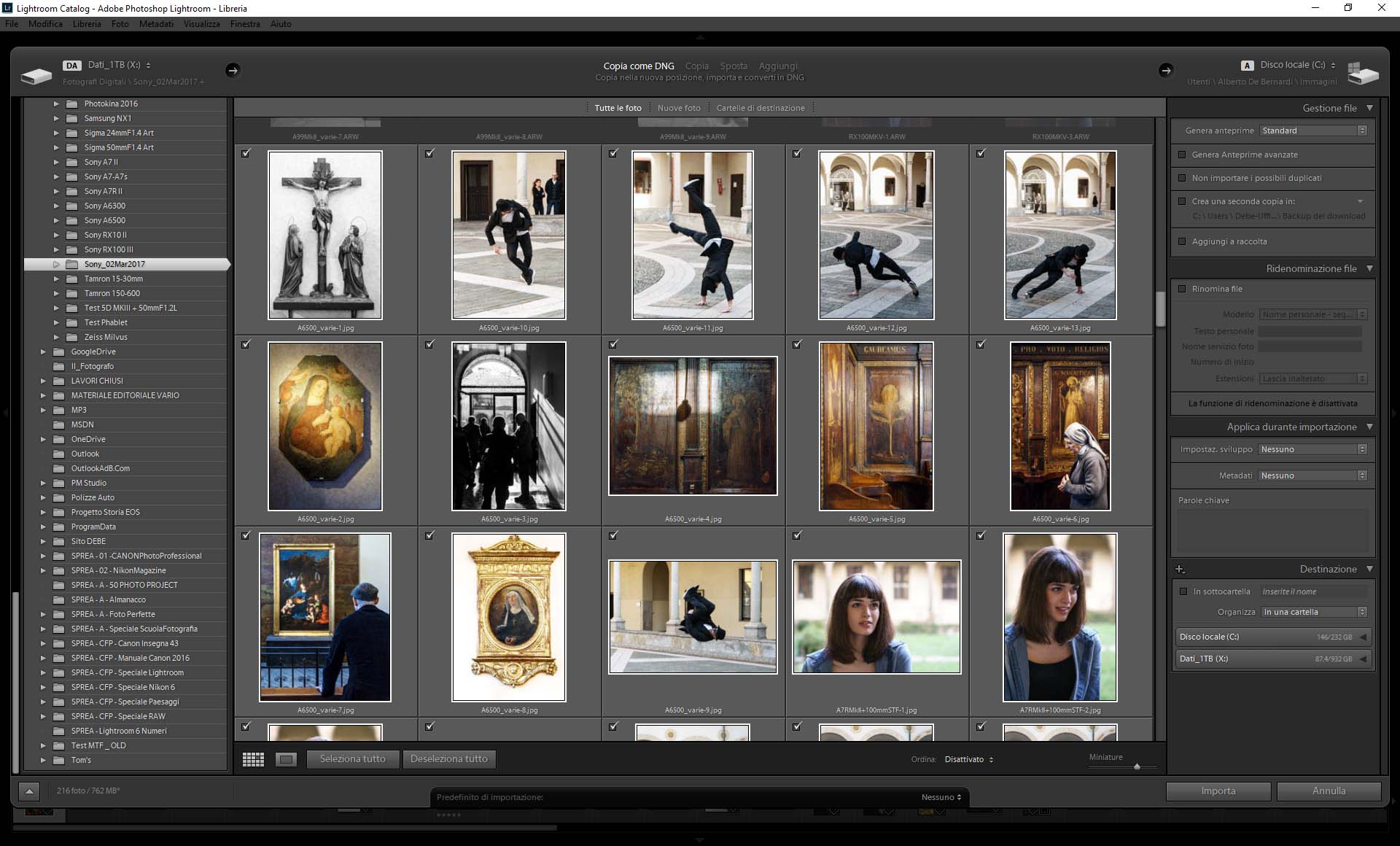This screenshot has height=846, width=1400.
Task: Click the destination drive icon
Action: coord(1363,74)
